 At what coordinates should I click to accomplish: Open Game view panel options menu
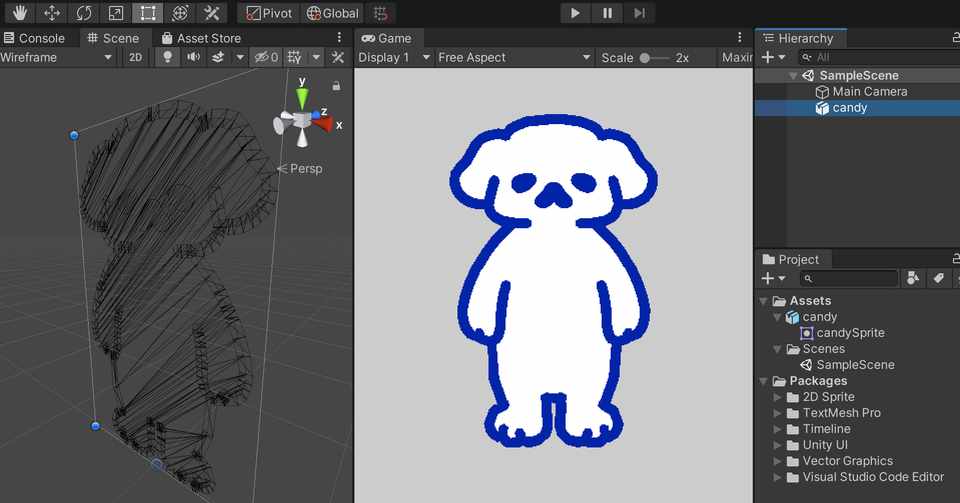740,38
